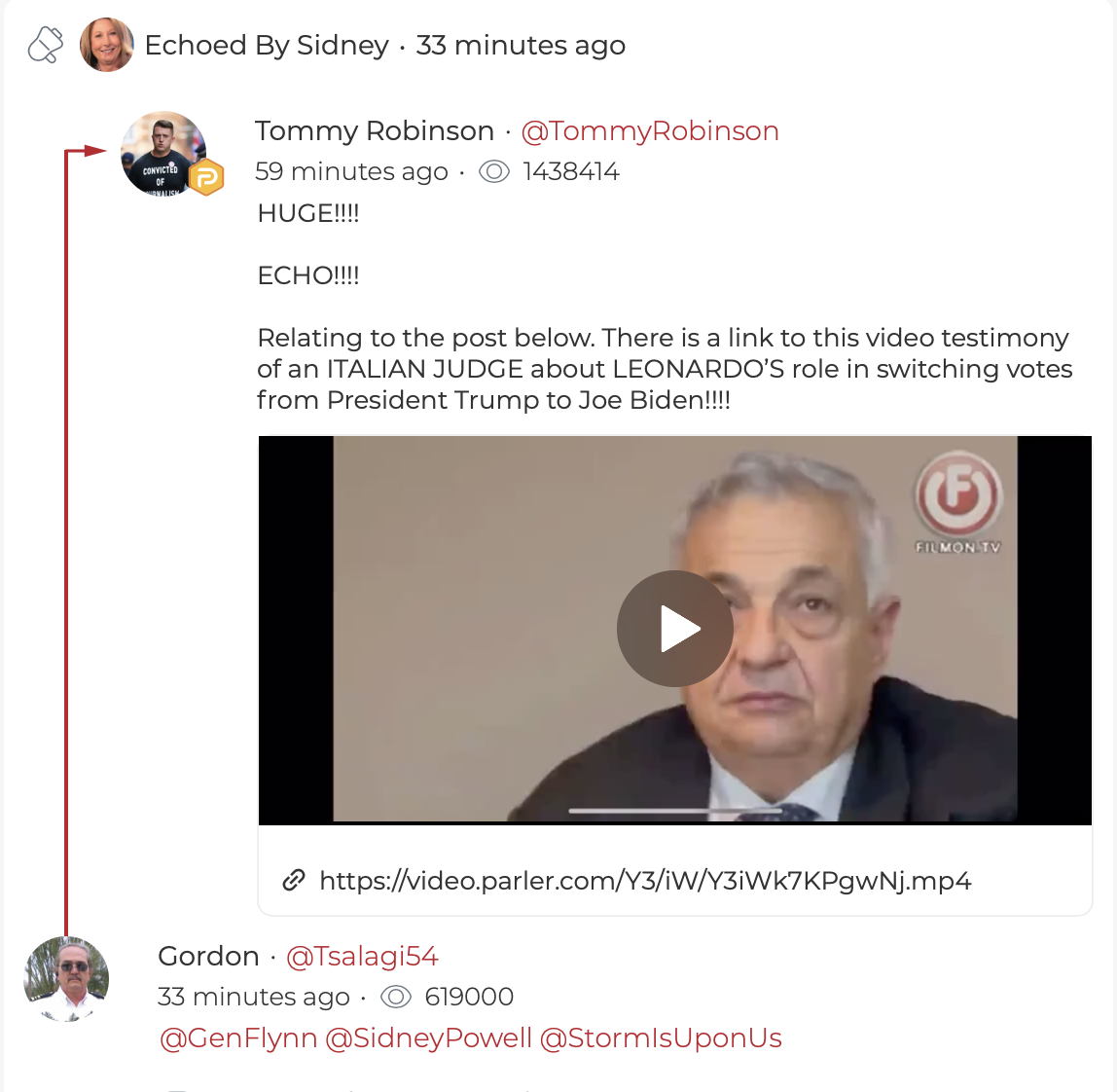Open the @Tsalagi54 handle link
This screenshot has height=1092, width=1117.
pyautogui.click(x=362, y=956)
